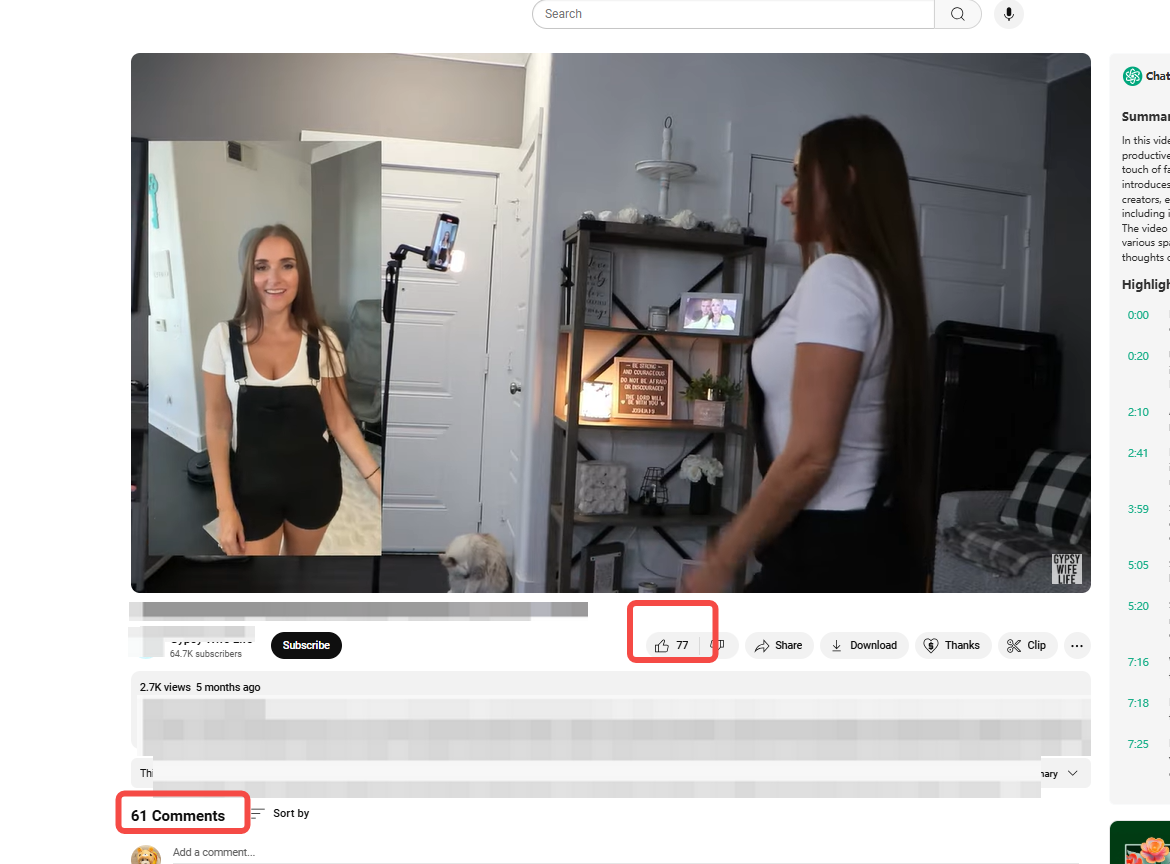Go to the 5:05 highlight timestamp

(x=1138, y=565)
